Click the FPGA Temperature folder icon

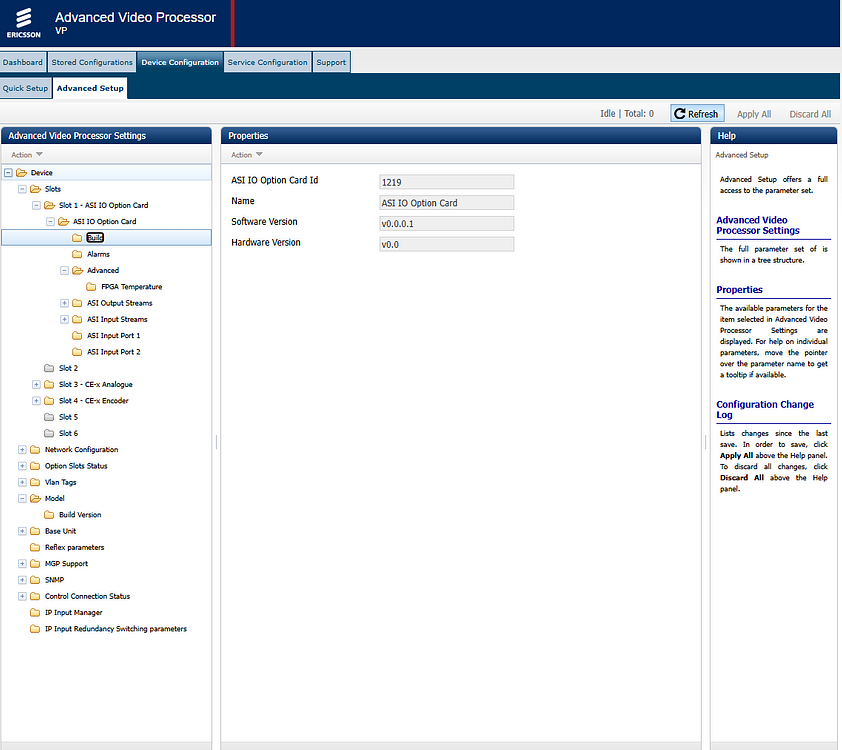click(91, 287)
